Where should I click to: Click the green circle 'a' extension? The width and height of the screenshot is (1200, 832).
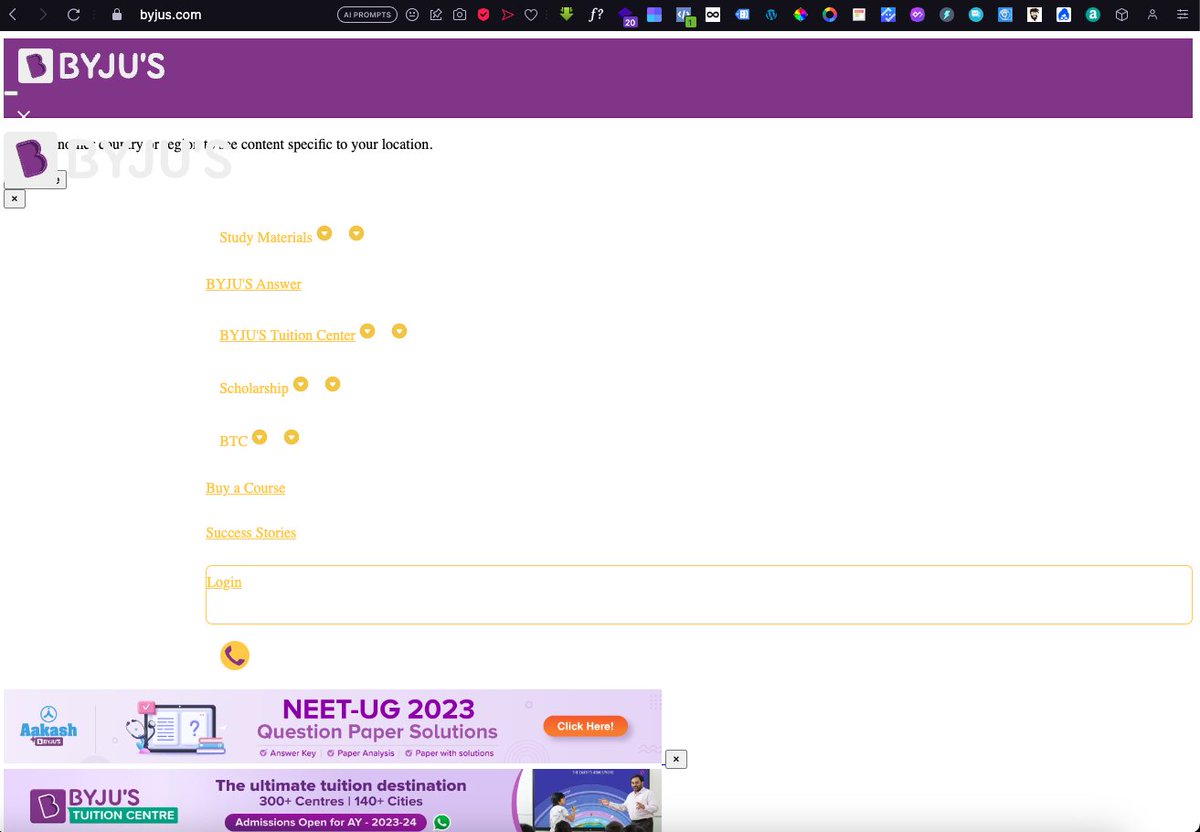(1092, 15)
